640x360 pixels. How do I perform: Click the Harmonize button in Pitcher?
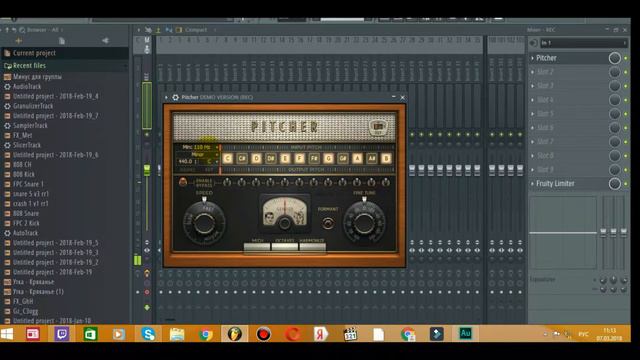tap(313, 247)
